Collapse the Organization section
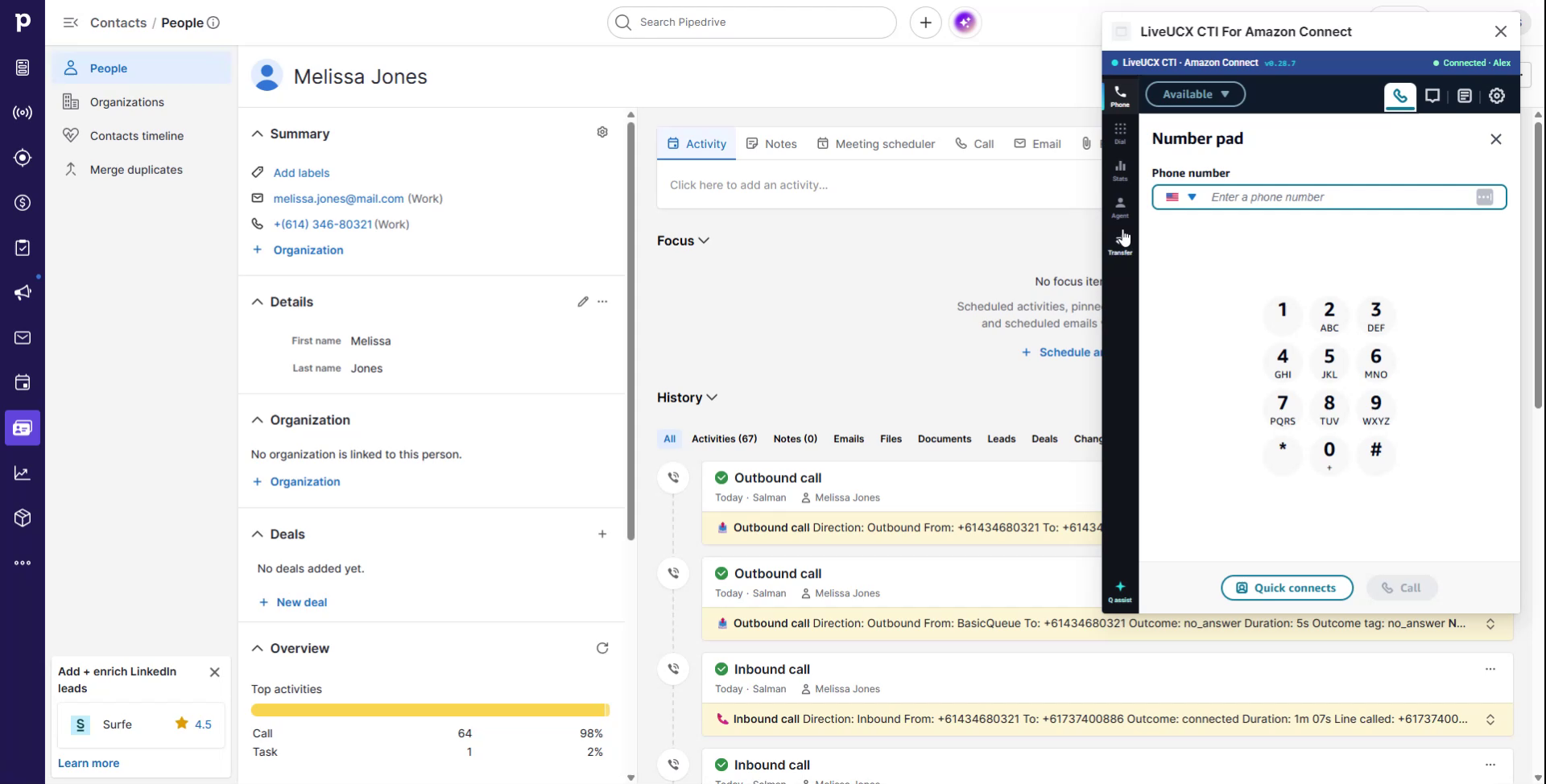The width and height of the screenshot is (1546, 784). click(258, 420)
